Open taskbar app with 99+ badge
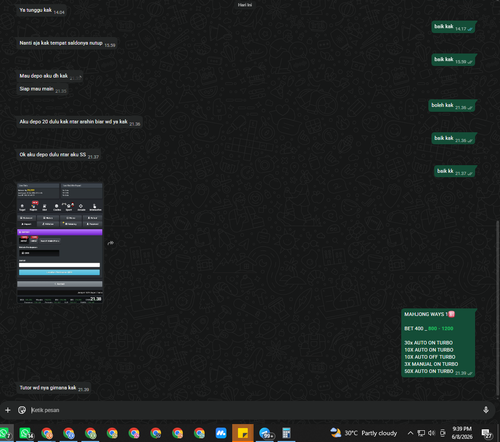 (266, 433)
